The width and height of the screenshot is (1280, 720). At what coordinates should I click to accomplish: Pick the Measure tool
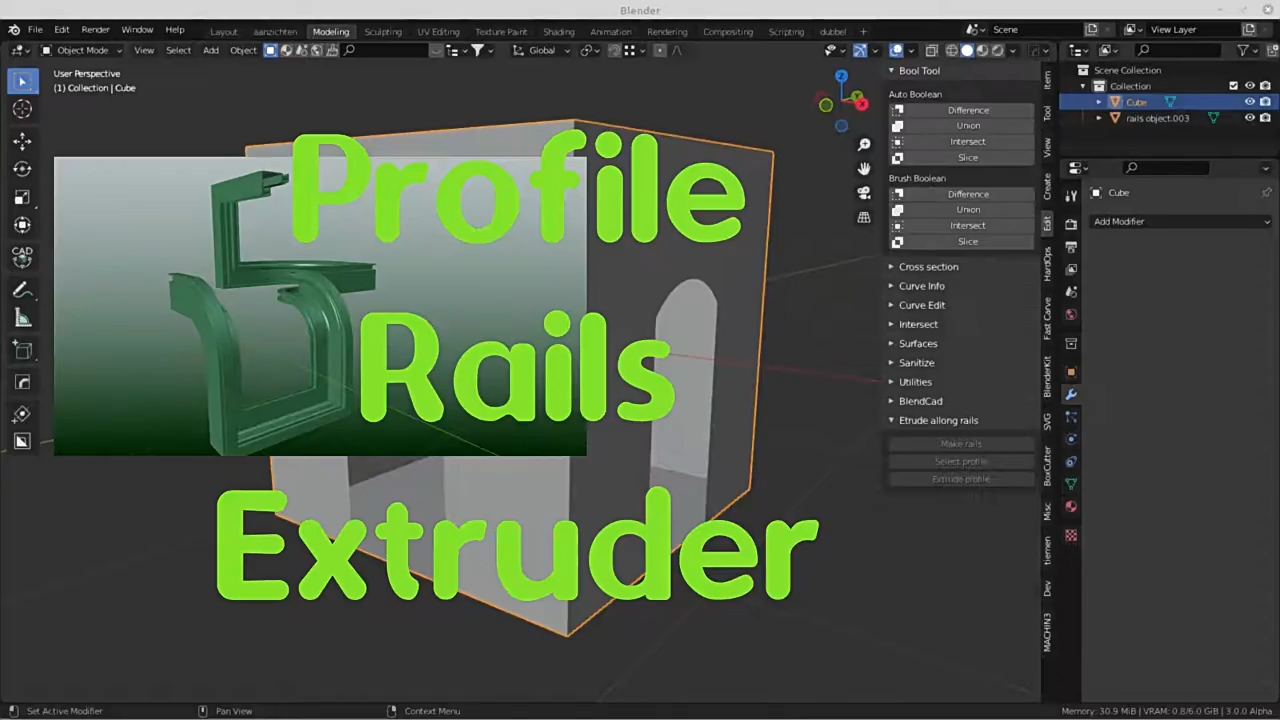coord(22,319)
